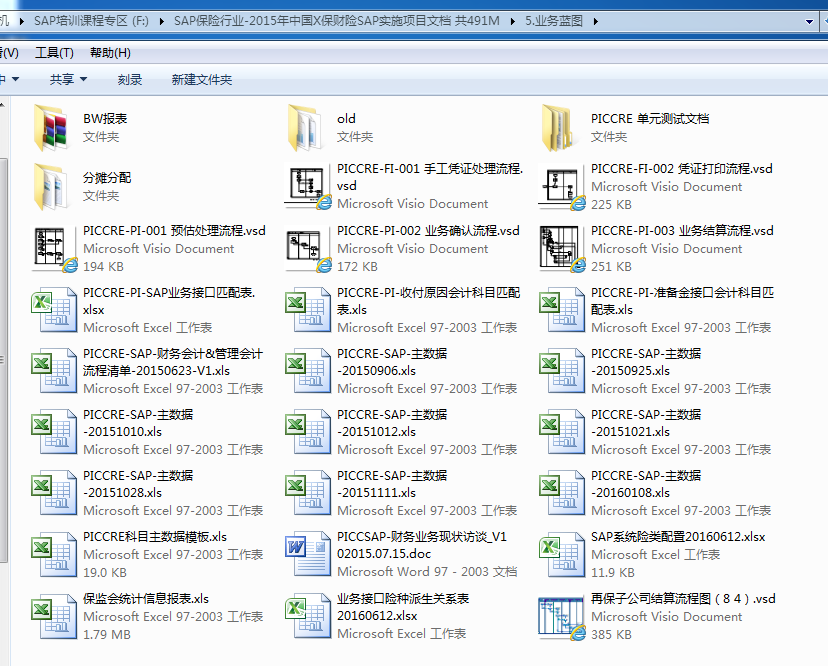Select 主数据-20150906.xls Excel icon

coord(308,371)
